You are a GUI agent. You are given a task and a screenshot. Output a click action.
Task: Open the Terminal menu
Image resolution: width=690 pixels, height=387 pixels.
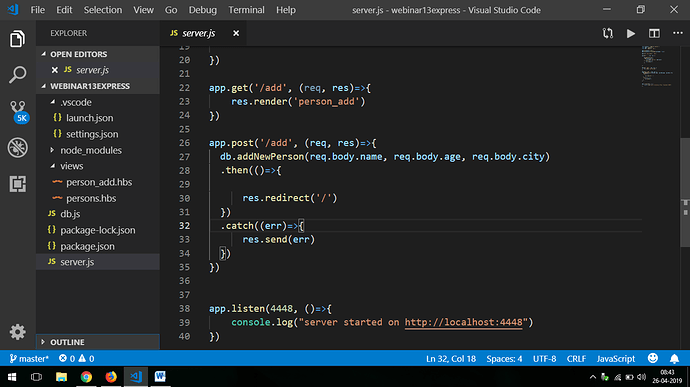pyautogui.click(x=246, y=10)
